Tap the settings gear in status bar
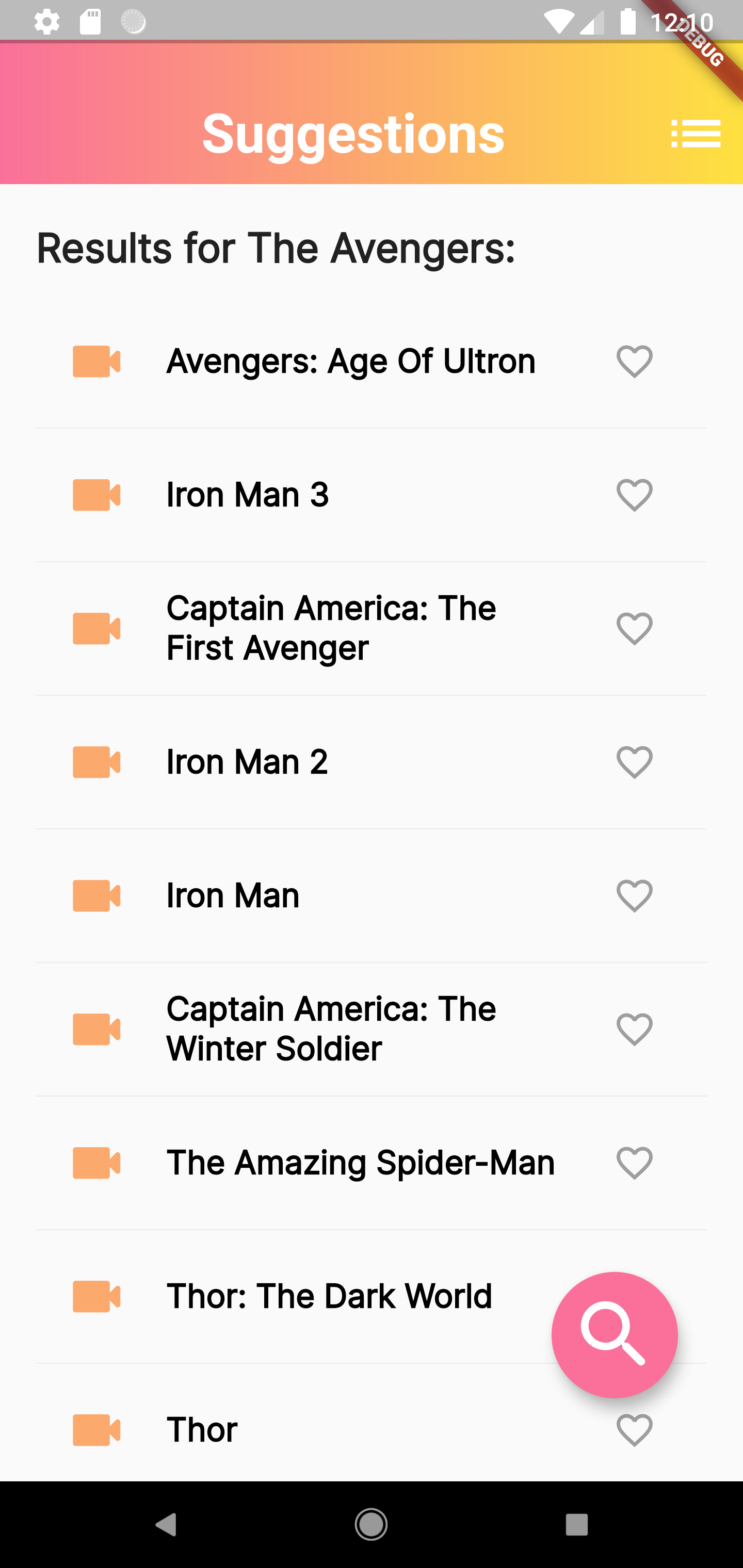This screenshot has width=743, height=1568. pos(47,23)
